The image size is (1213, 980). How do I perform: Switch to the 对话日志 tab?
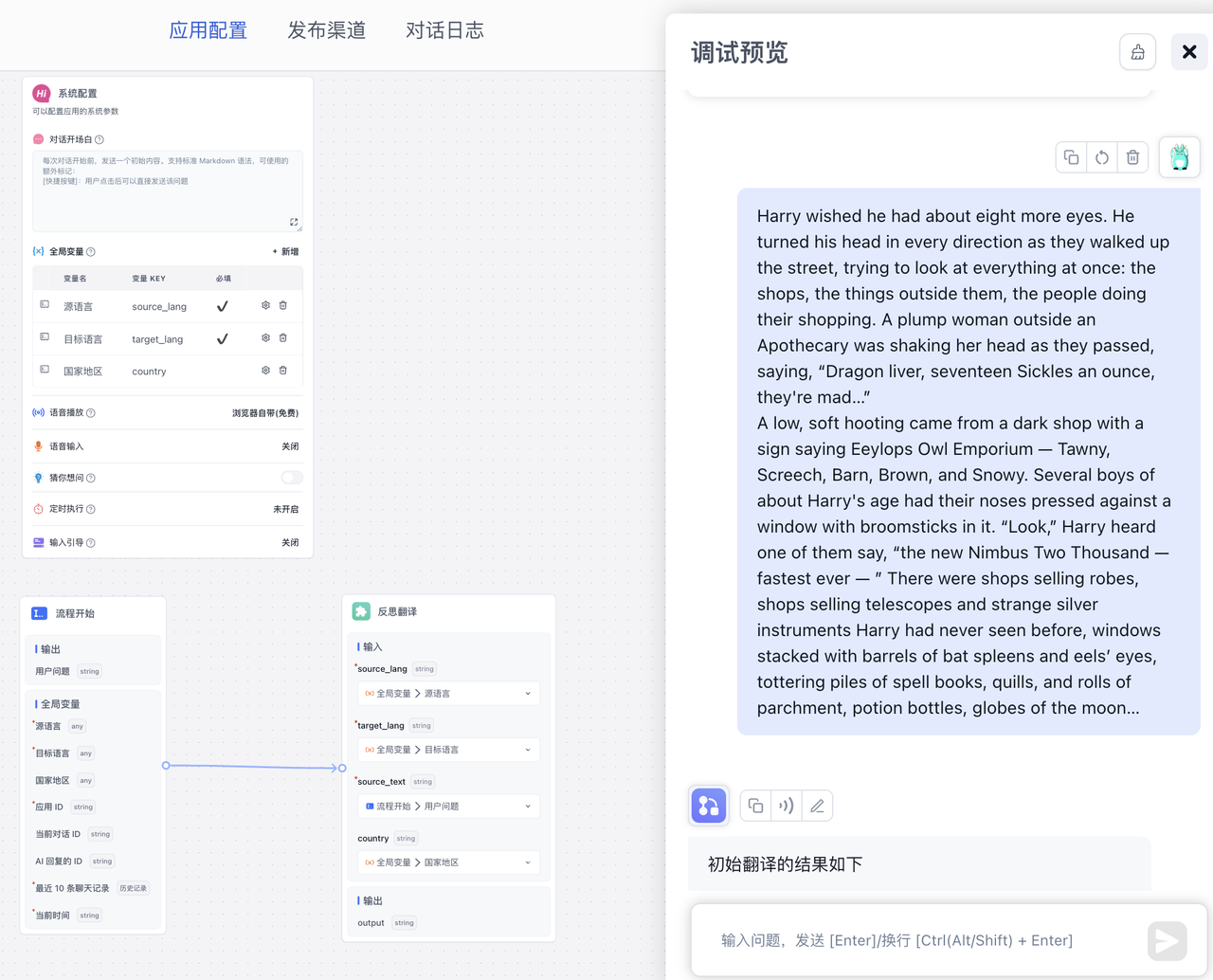click(x=444, y=30)
